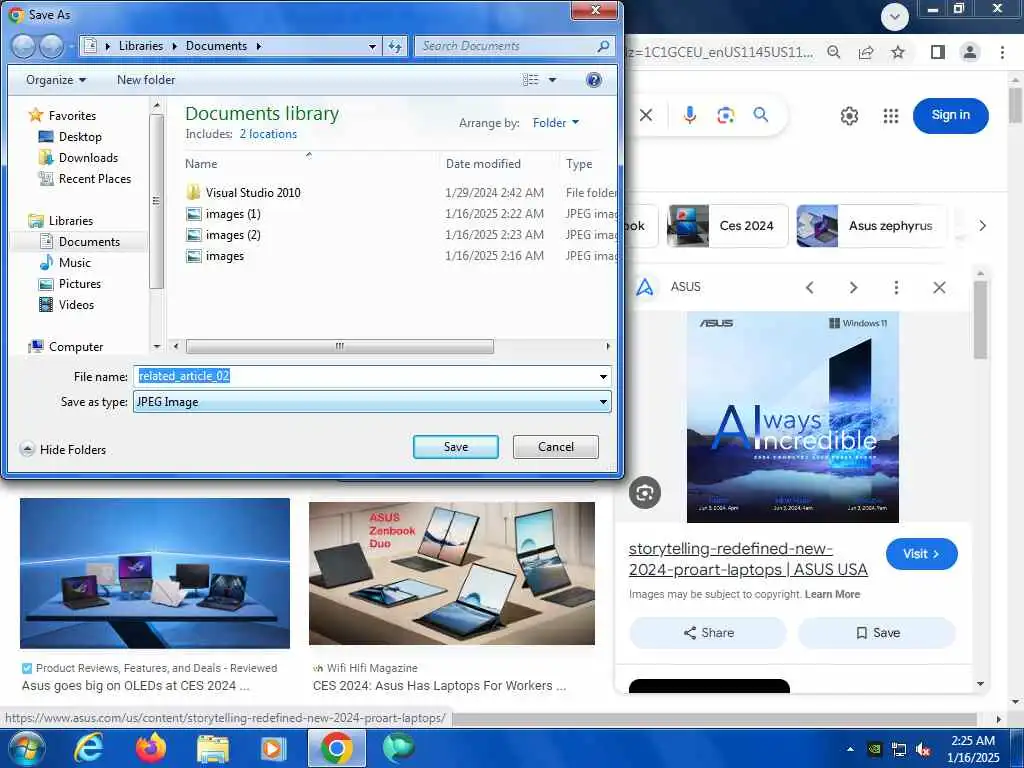1024x768 pixels.
Task: Select Recent Places in navigation pane
Action: tap(85, 178)
